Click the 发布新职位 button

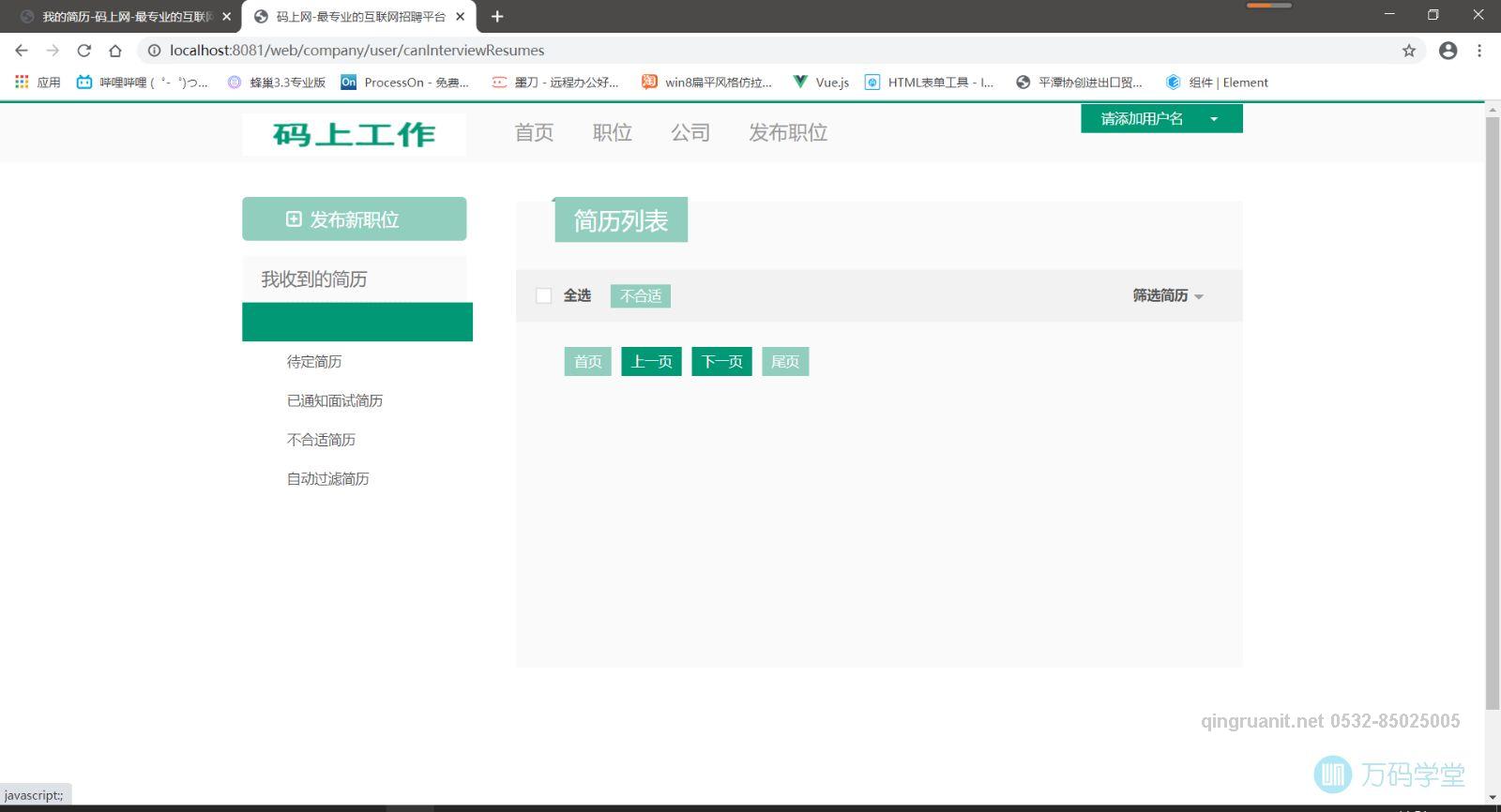(x=354, y=219)
